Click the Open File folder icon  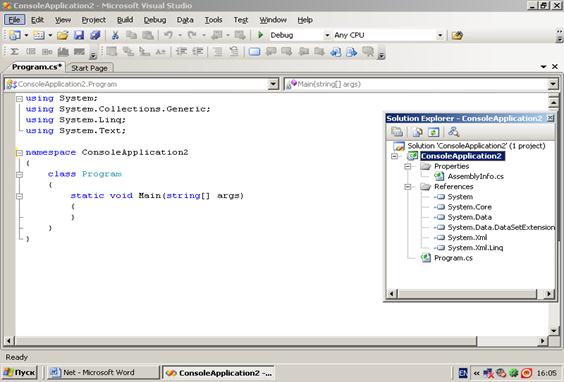62,35
